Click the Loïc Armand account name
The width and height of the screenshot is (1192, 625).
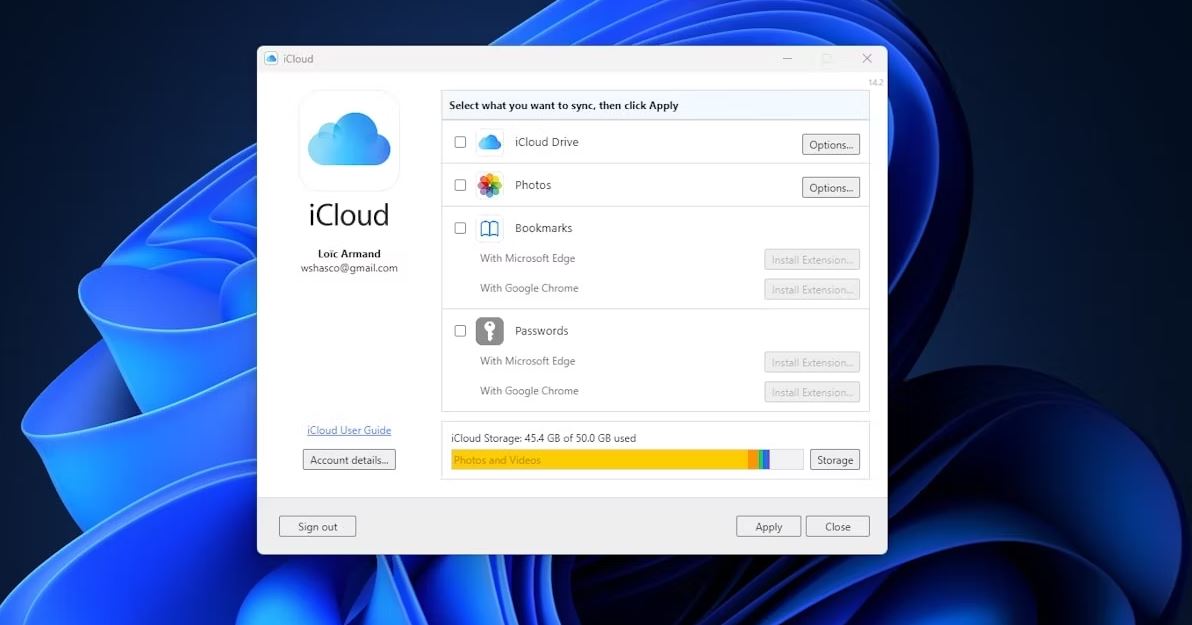click(349, 254)
